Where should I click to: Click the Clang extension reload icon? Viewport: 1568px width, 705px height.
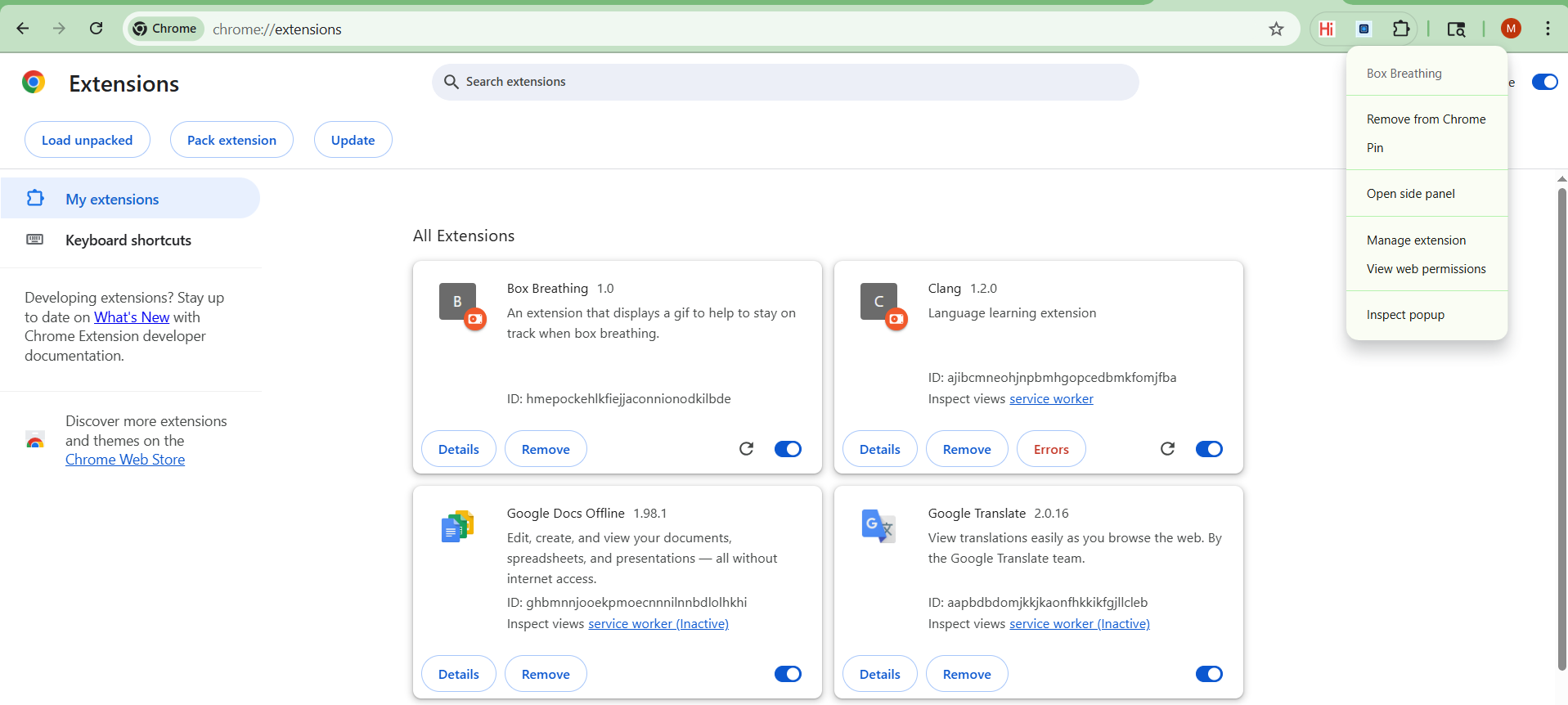click(1167, 448)
